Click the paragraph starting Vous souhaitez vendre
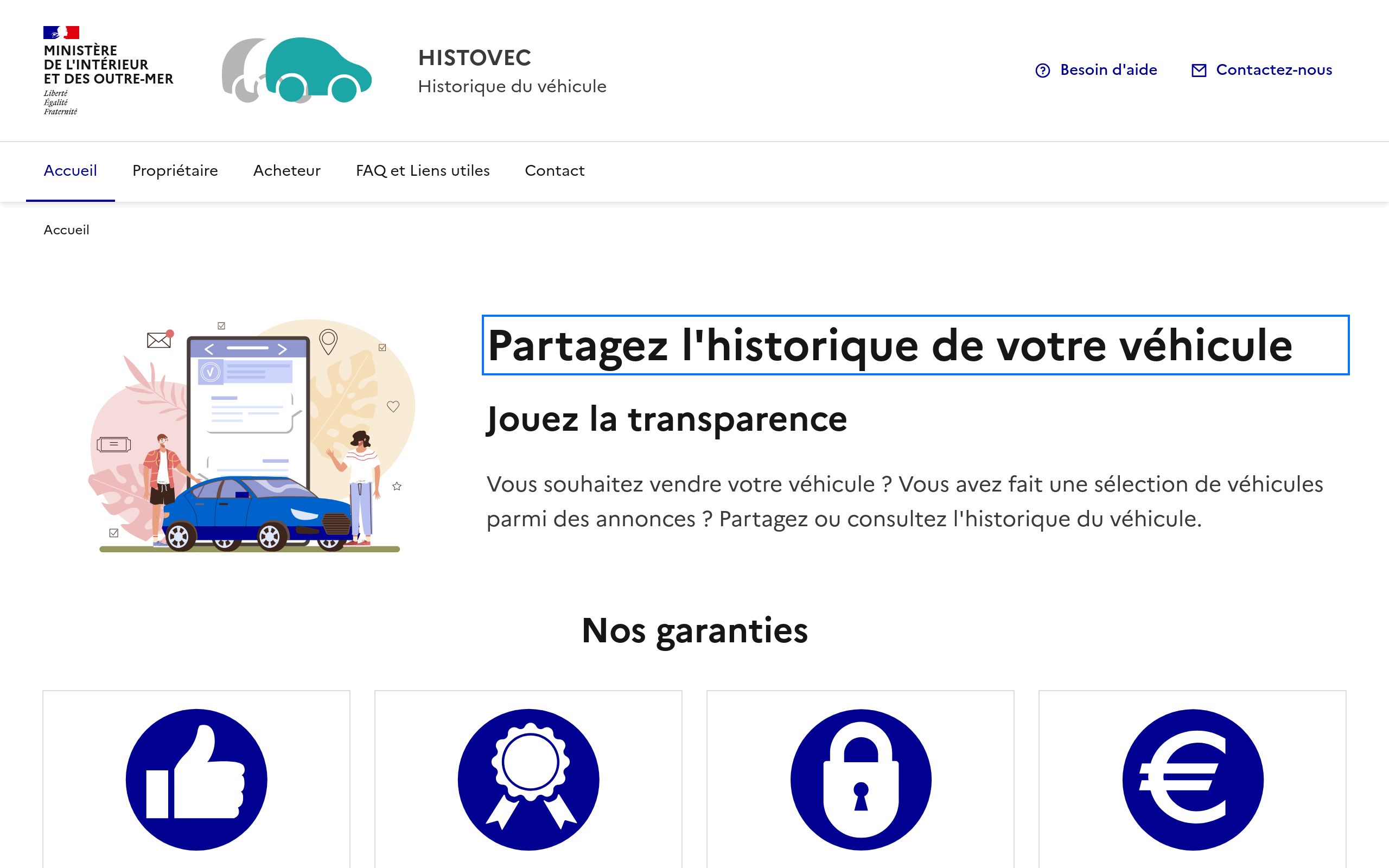Viewport: 1389px width, 868px height. tap(904, 501)
